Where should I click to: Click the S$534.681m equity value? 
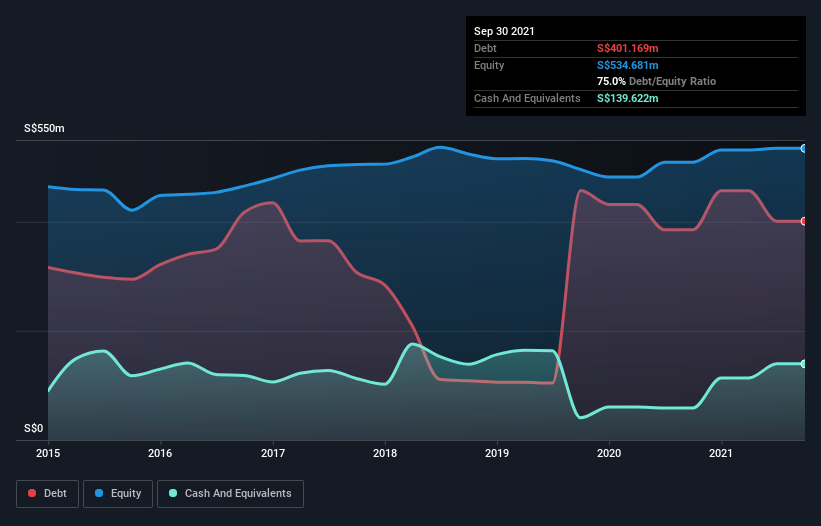tap(628, 65)
